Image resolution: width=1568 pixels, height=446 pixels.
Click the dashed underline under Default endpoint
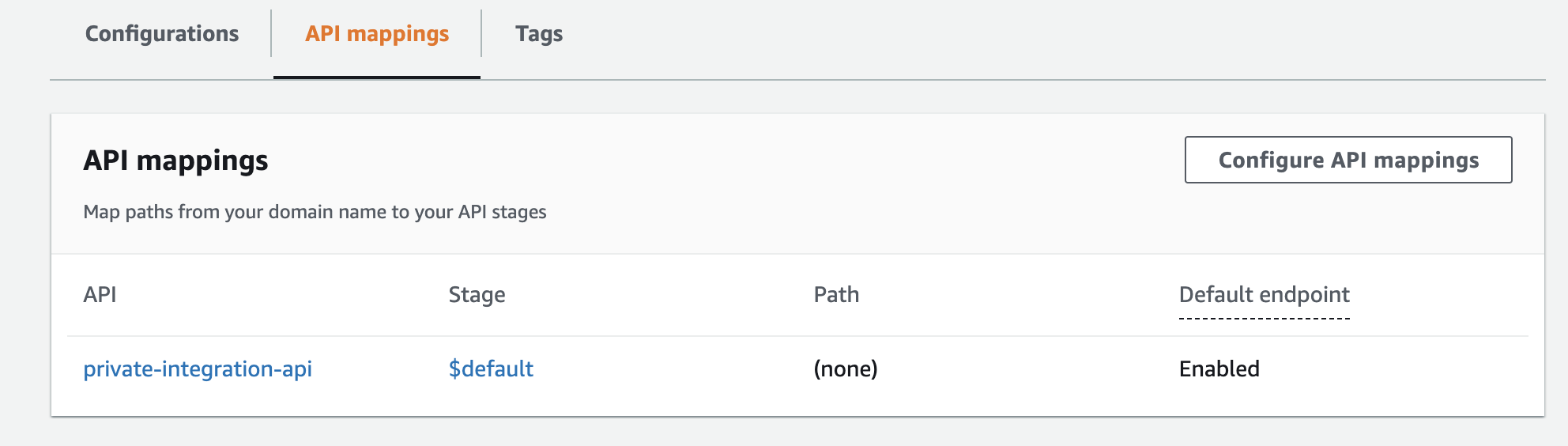1264,319
